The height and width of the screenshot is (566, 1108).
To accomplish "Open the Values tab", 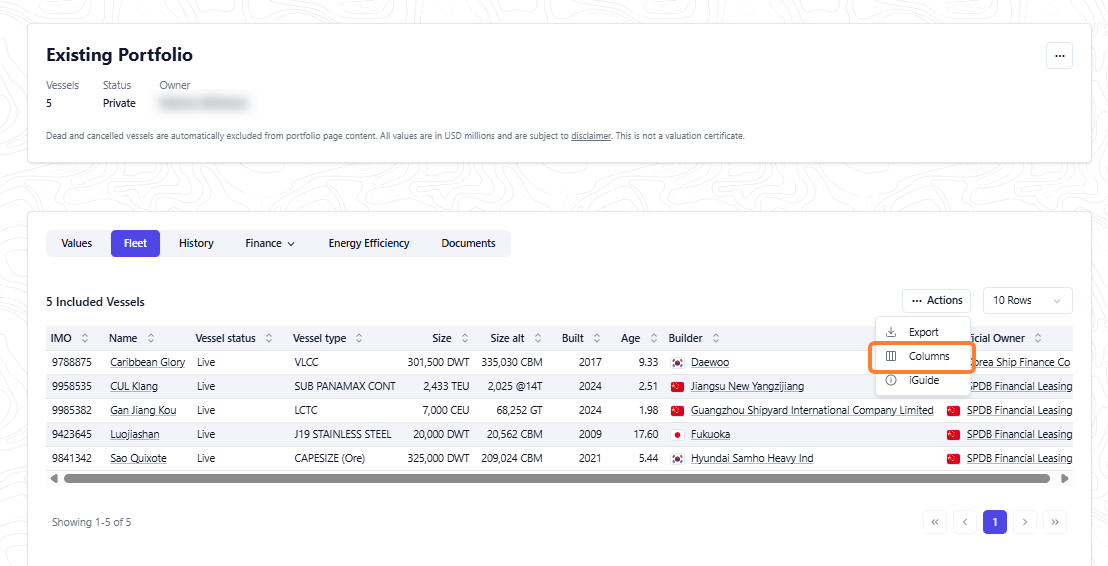I will pyautogui.click(x=76, y=243).
